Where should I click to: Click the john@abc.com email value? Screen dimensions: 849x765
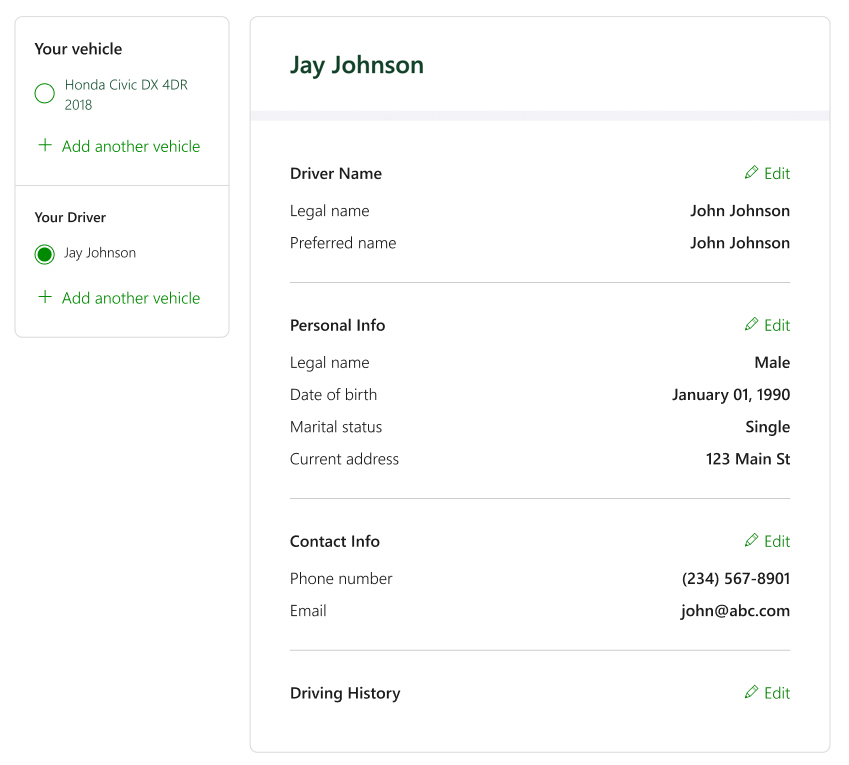[x=735, y=611]
